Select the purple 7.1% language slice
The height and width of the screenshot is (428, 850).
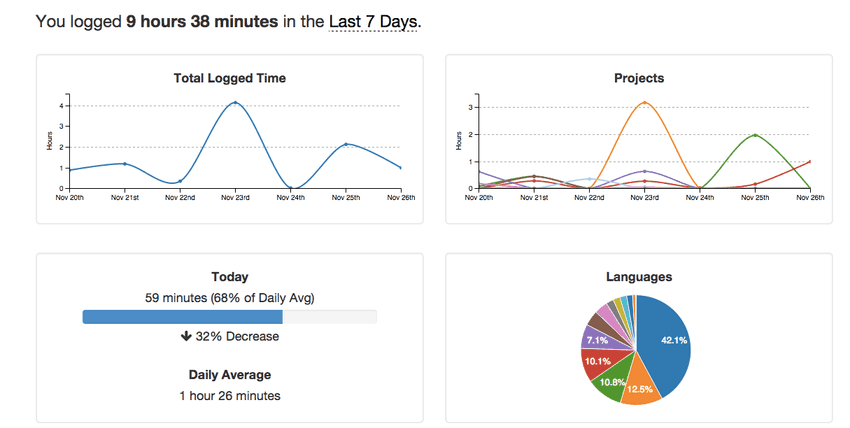point(600,339)
